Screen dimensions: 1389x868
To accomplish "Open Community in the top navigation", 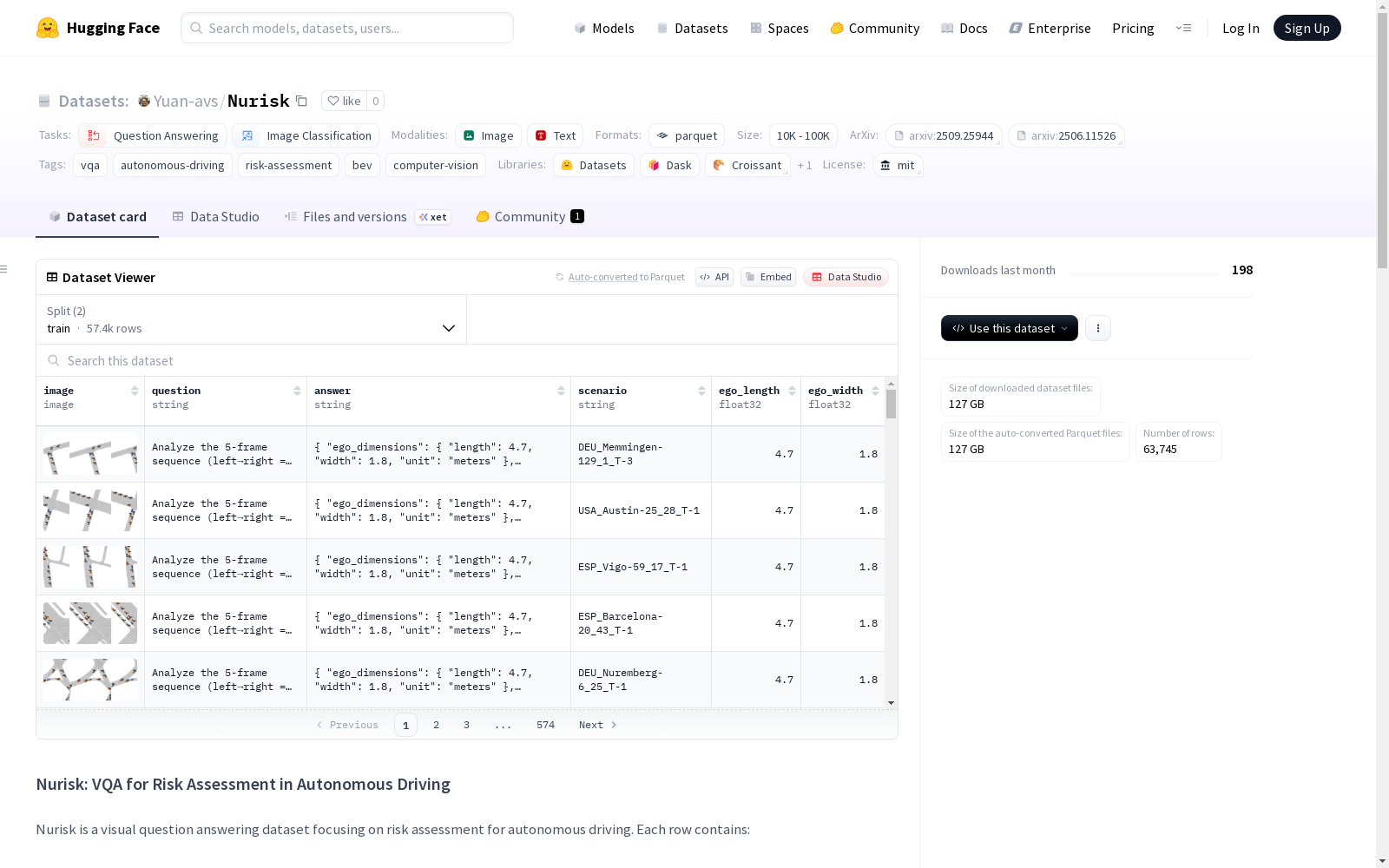I will pyautogui.click(x=874, y=28).
